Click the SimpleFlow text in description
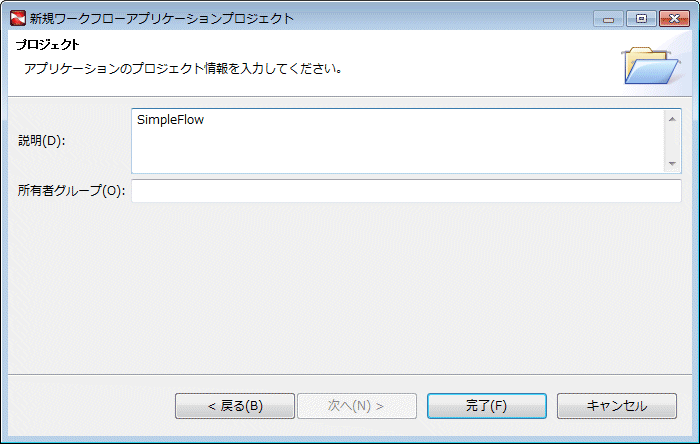 [x=170, y=120]
